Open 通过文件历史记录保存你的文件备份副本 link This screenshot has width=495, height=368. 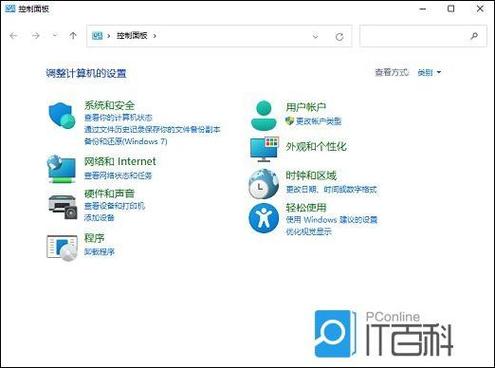[152, 129]
